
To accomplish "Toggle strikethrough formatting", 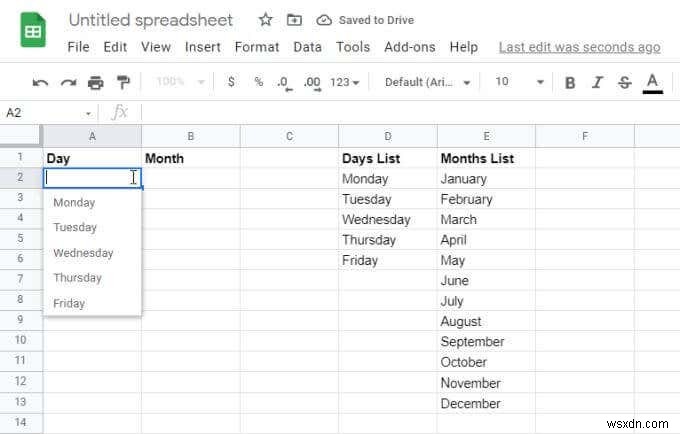I will (x=624, y=83).
